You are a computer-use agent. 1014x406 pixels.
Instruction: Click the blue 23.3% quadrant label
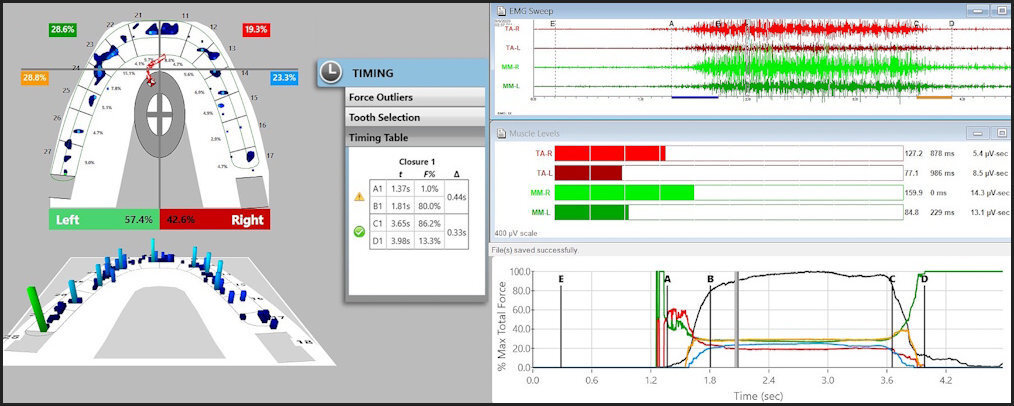tap(284, 77)
